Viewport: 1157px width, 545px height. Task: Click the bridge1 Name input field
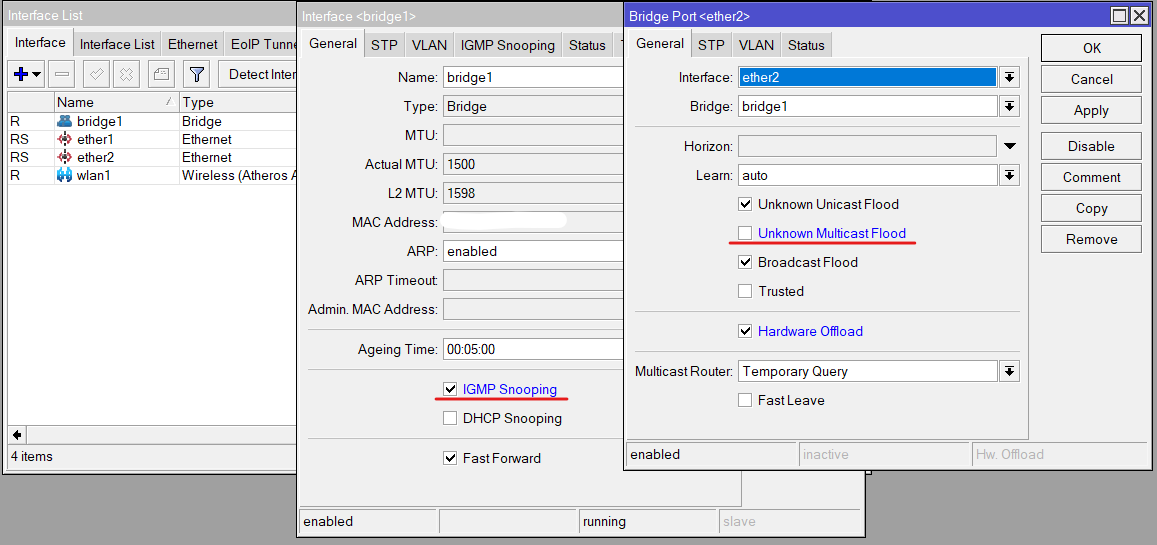(533, 77)
